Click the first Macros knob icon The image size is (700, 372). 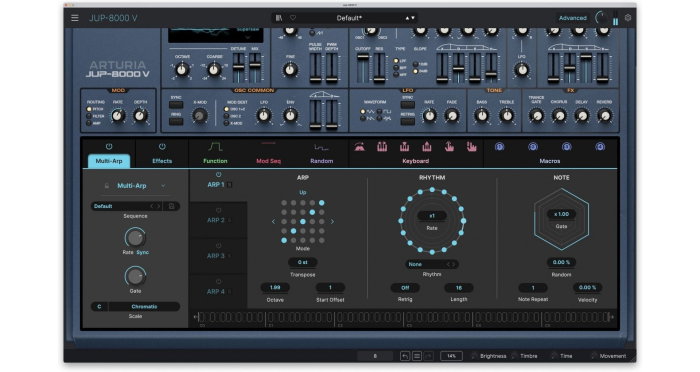(x=500, y=146)
